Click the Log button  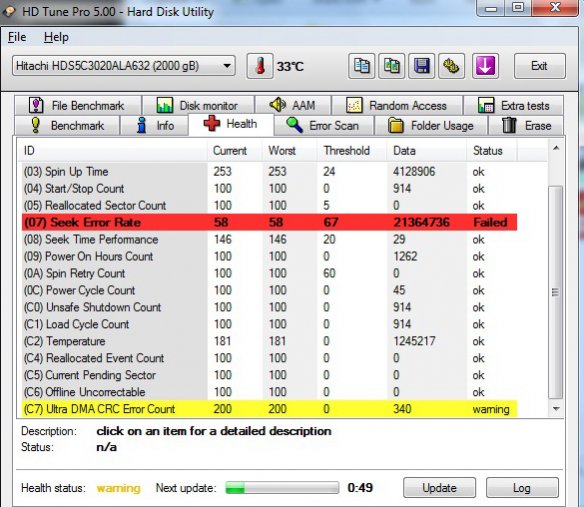coord(522,488)
